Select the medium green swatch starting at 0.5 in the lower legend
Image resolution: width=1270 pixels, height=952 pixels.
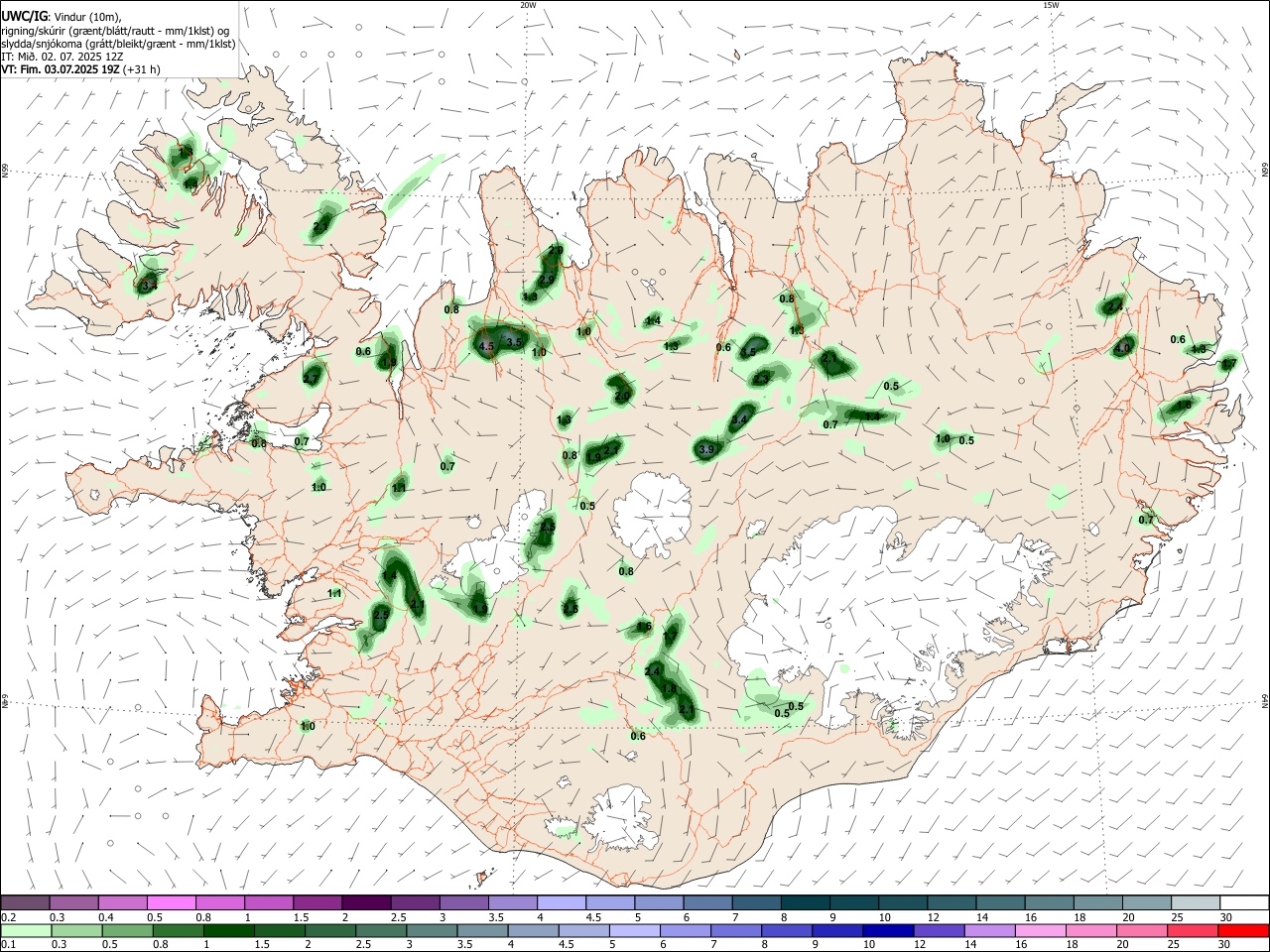pos(126,930)
